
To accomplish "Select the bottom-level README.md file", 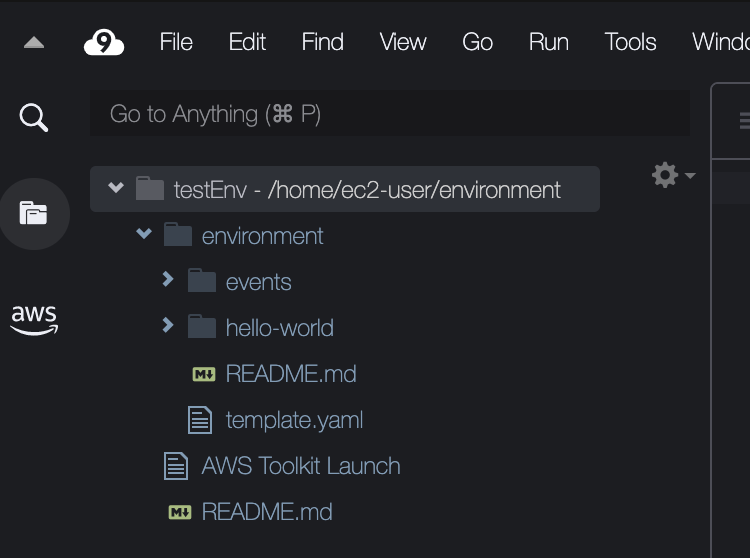I will tap(266, 512).
